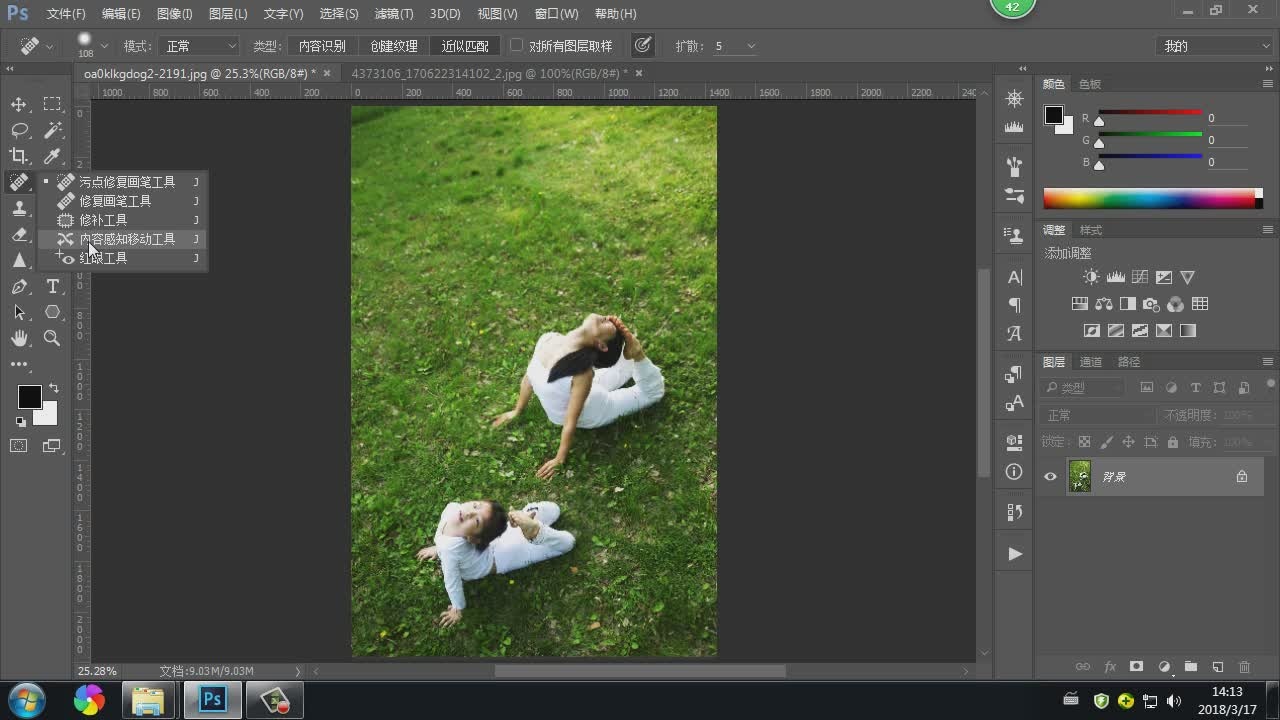The image size is (1280, 720).
Task: Select the Path Selection arrow tool
Action: [x=19, y=313]
